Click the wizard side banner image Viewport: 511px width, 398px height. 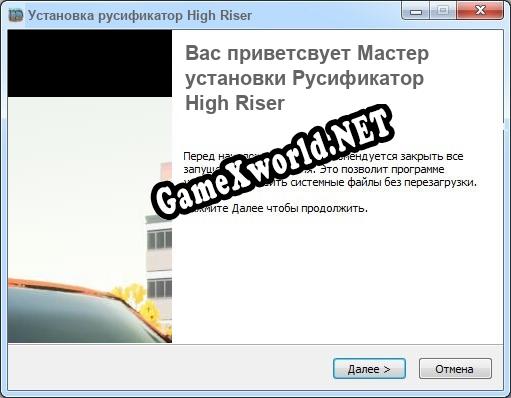[x=90, y=186]
